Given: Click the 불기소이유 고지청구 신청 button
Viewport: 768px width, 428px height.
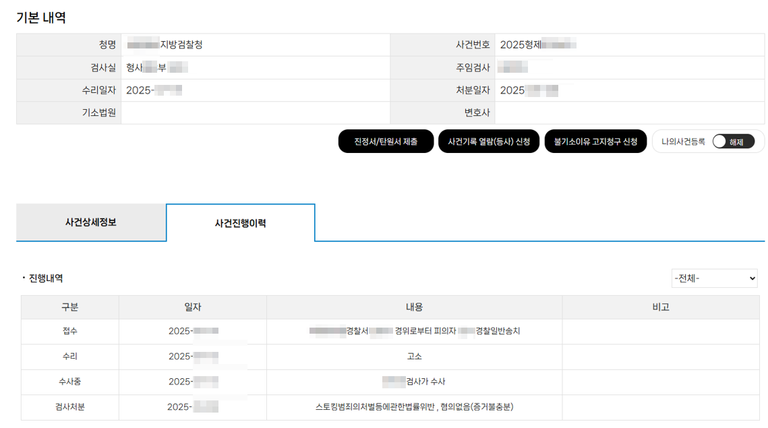Looking at the screenshot, I should pos(595,142).
